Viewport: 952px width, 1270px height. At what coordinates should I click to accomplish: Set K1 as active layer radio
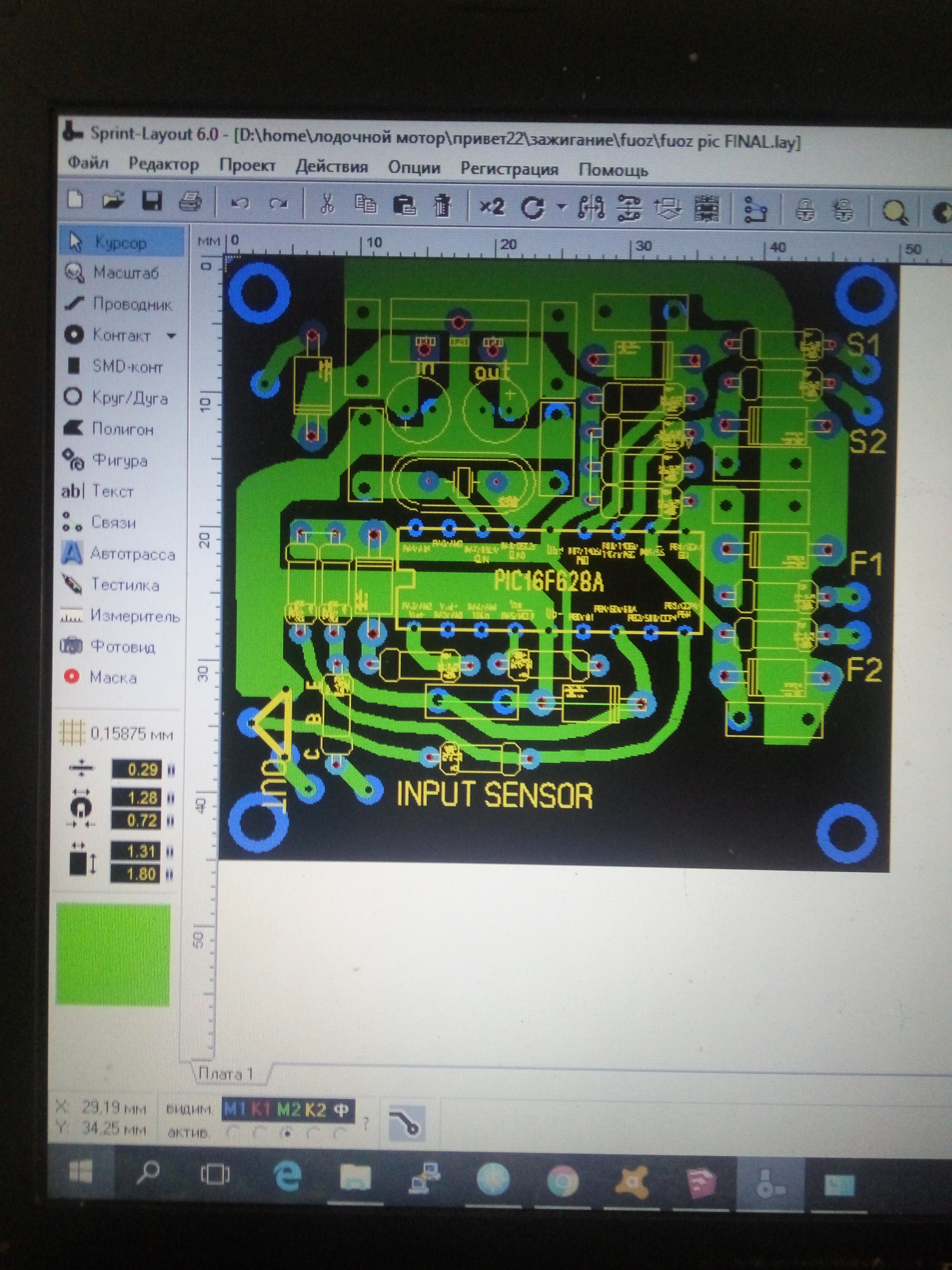click(259, 1133)
